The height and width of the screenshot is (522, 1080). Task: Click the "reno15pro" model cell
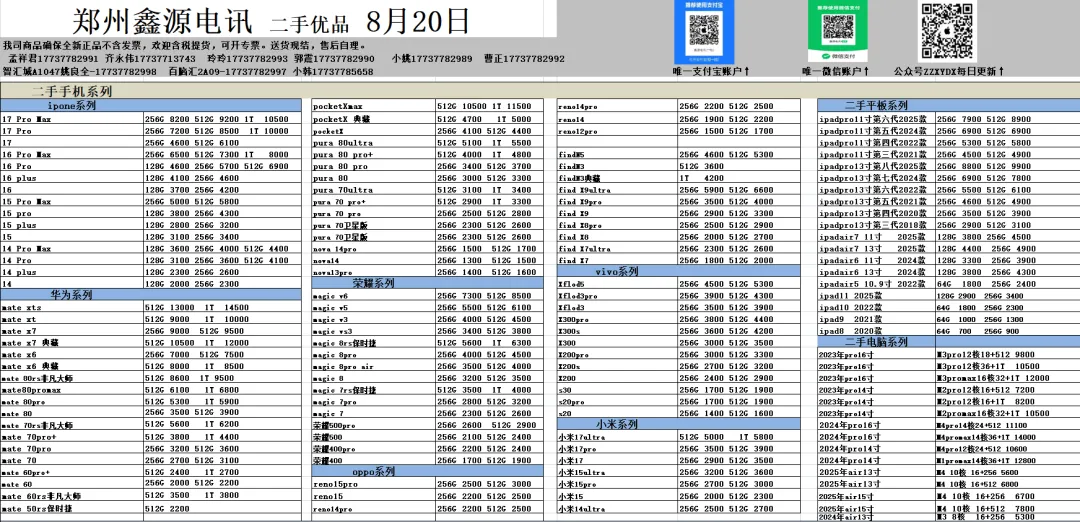point(373,484)
